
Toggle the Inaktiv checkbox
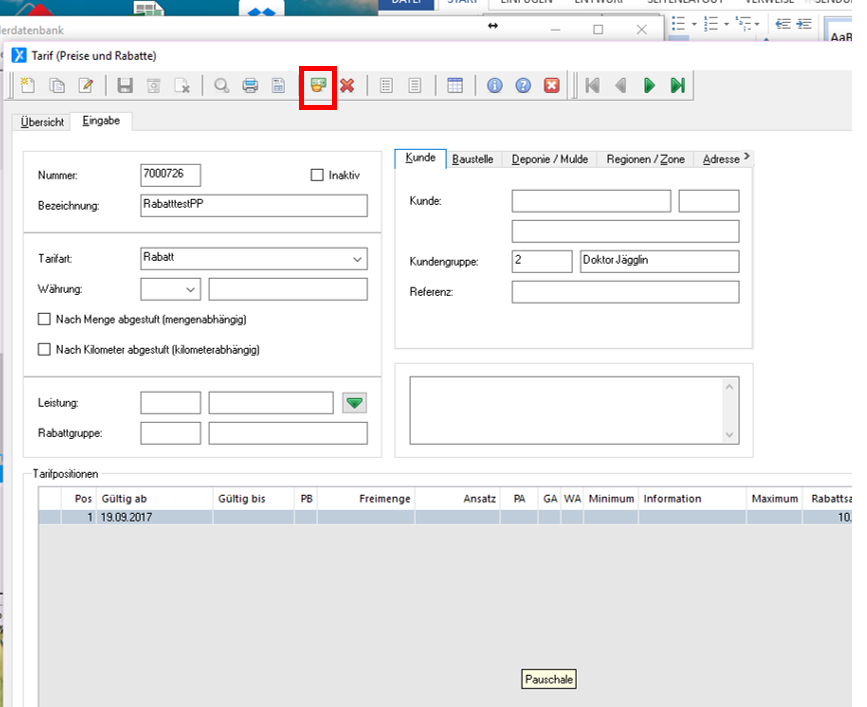(x=318, y=175)
